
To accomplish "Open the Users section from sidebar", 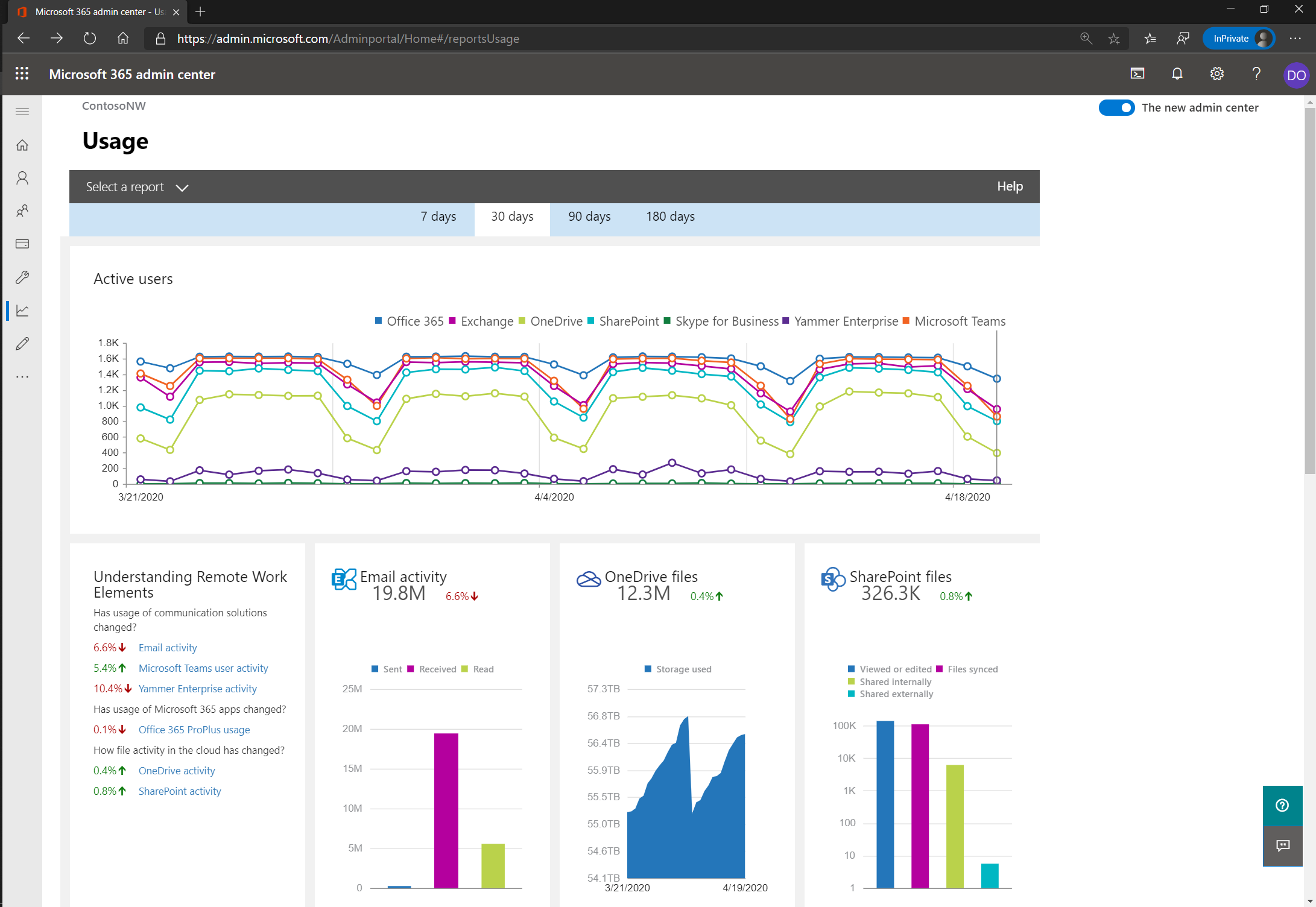I will point(22,177).
